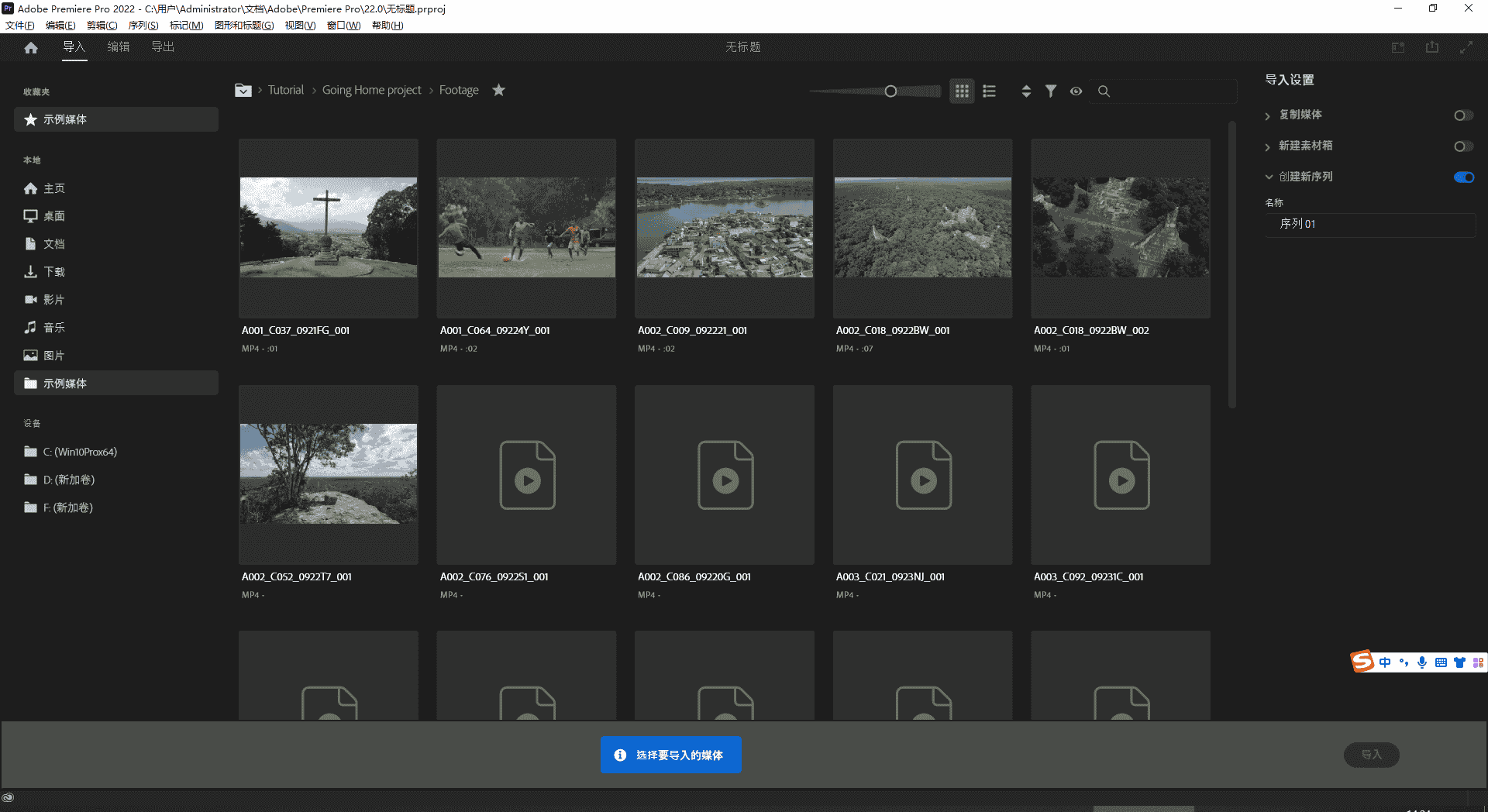Click the quick export share icon
1488x812 pixels.
1432,48
